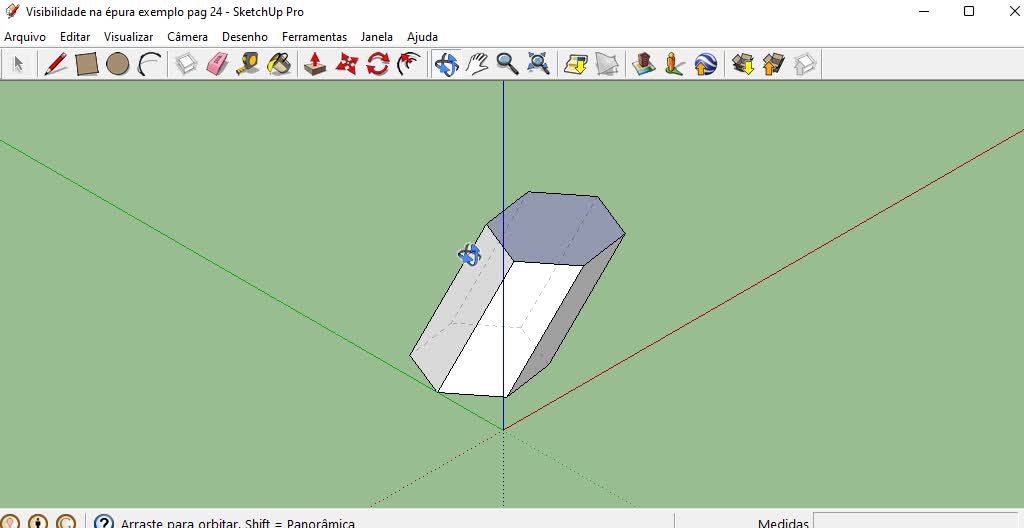Click the Make Component icon
The height and width of the screenshot is (528, 1024).
tap(186, 64)
